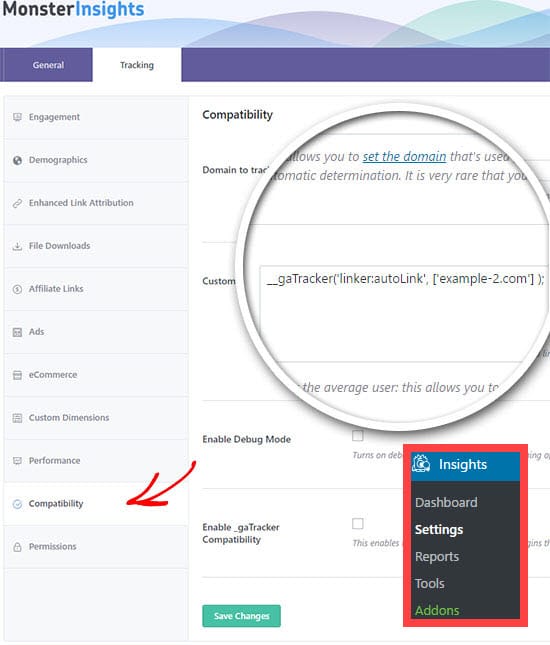Click the Insights monster logo icon

coord(421,464)
